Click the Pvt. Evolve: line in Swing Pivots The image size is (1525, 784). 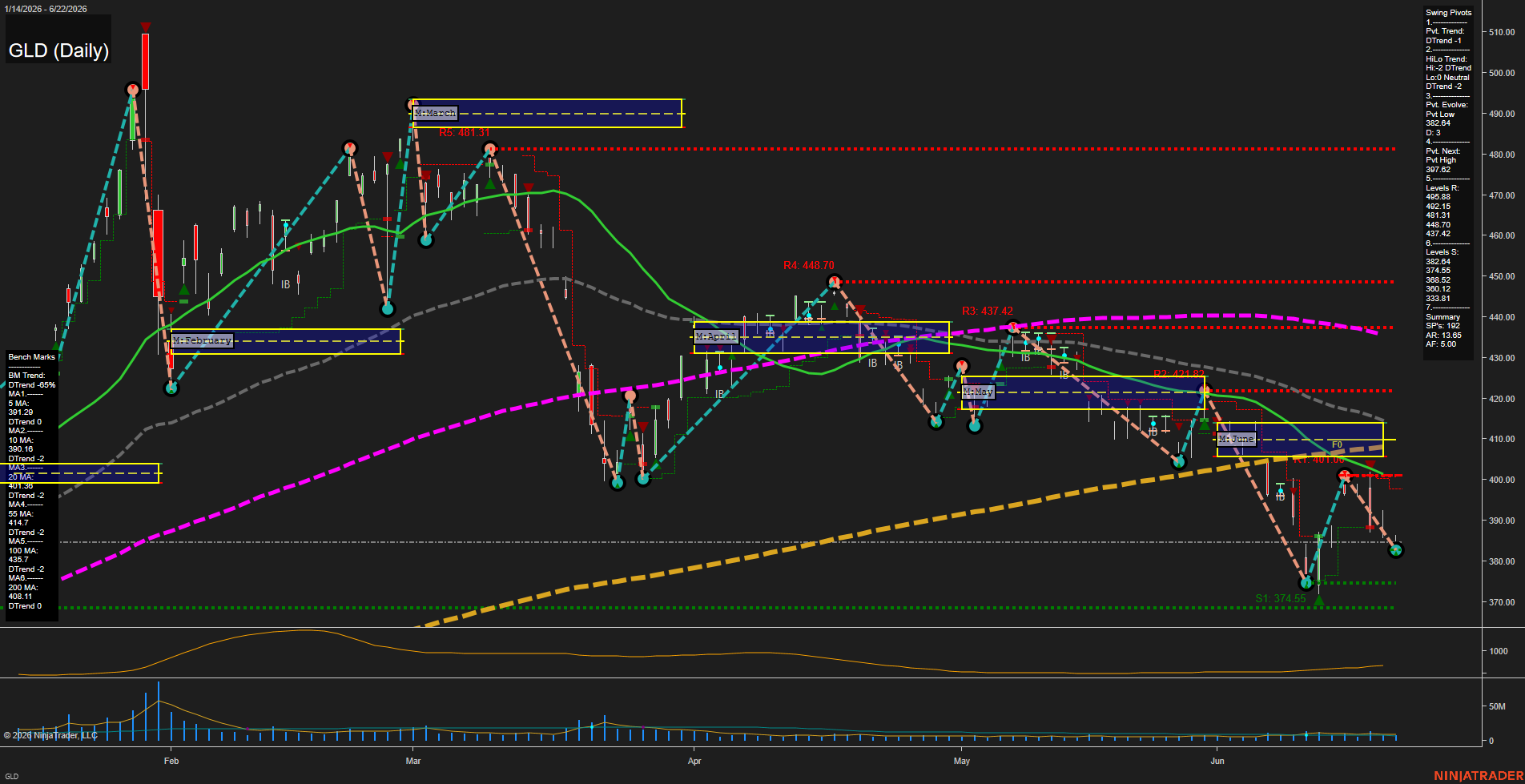[x=1447, y=105]
